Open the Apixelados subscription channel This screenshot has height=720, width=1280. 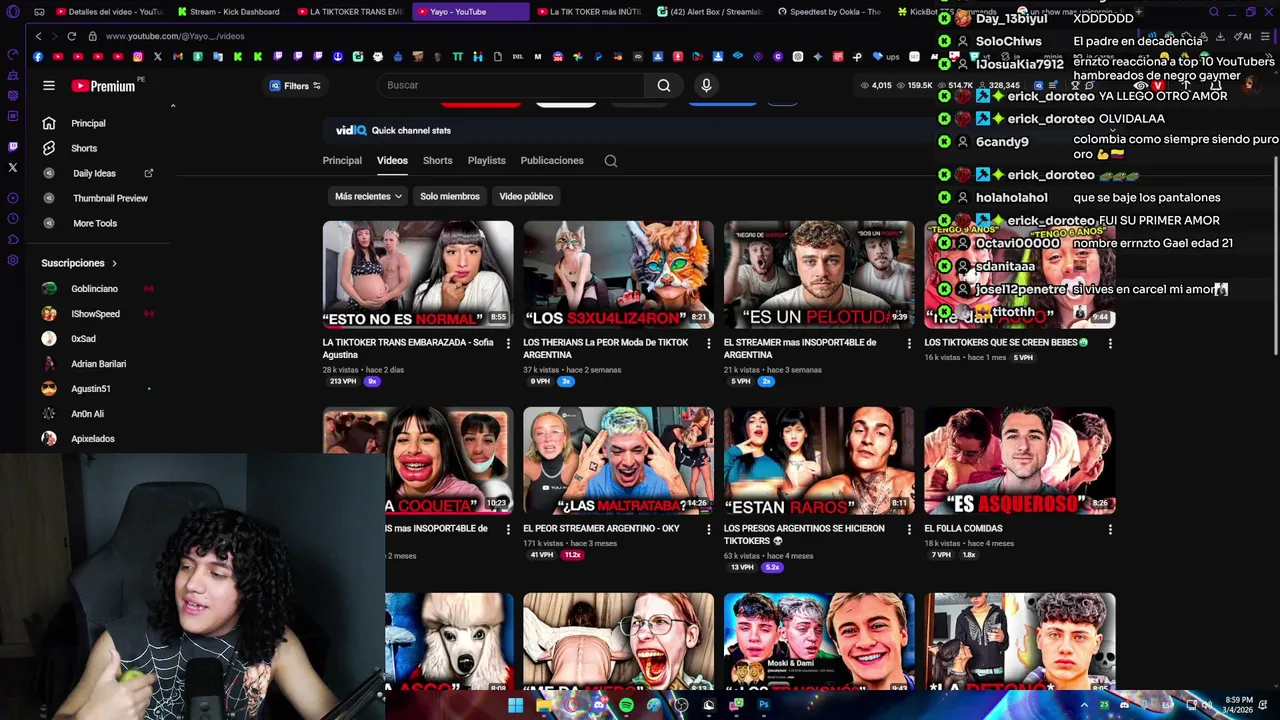pos(92,439)
